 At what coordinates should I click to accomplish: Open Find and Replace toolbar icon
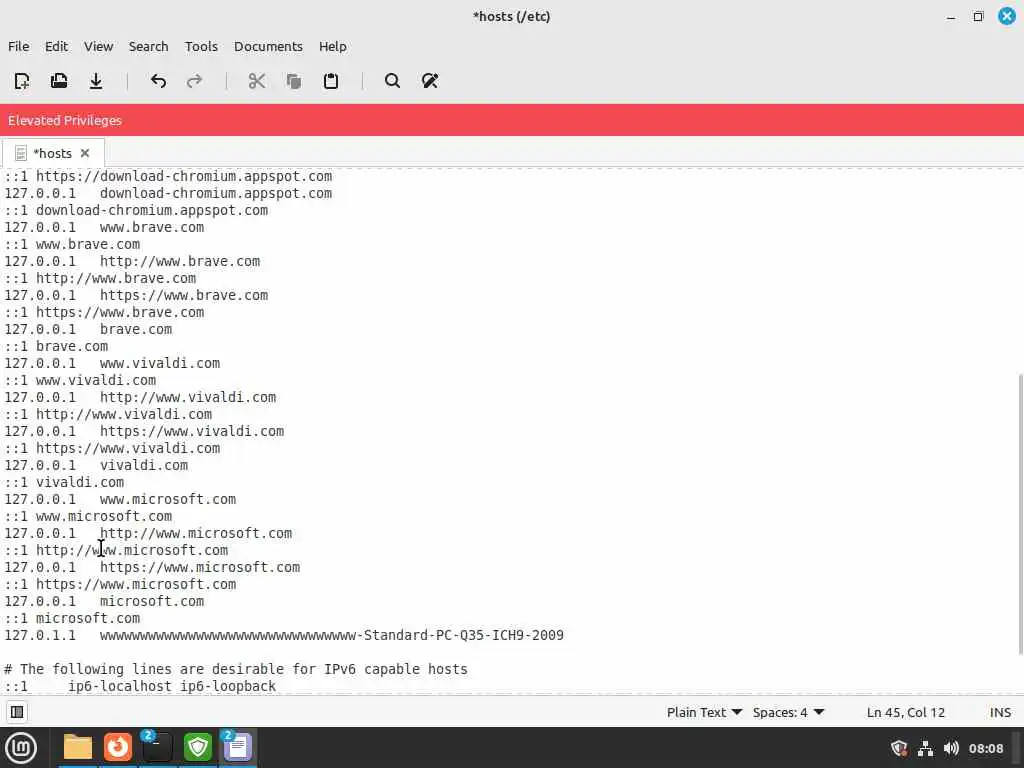click(x=430, y=81)
